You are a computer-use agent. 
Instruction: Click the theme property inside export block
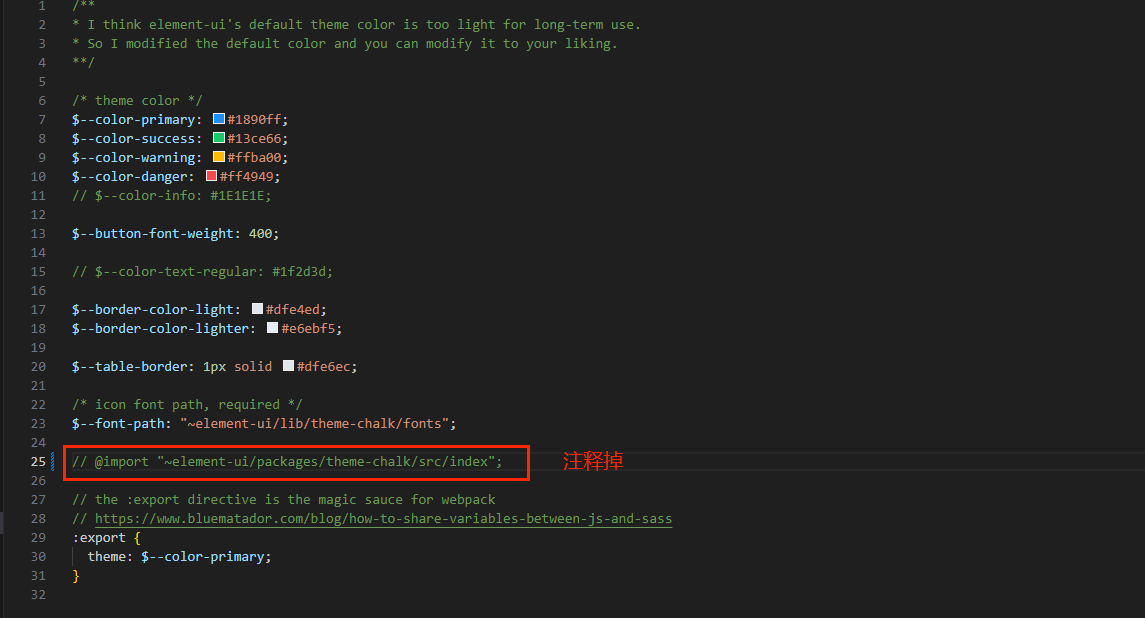point(106,557)
